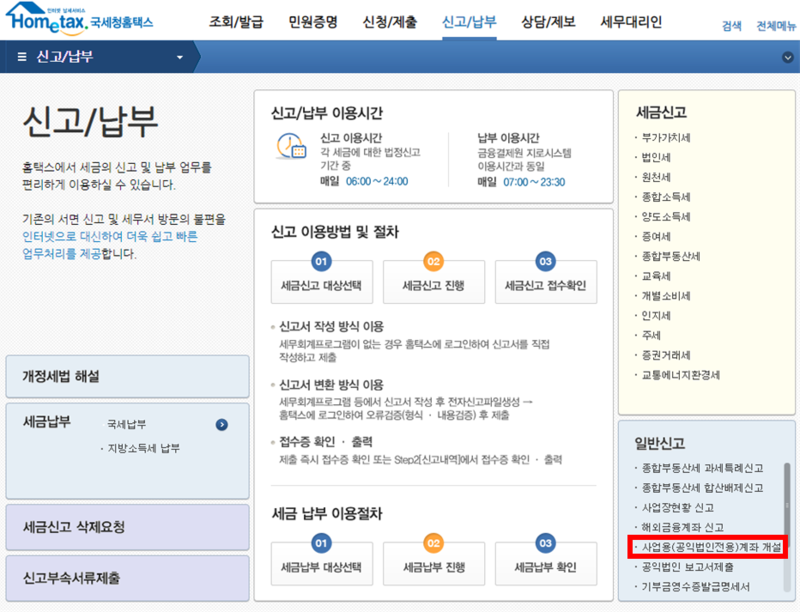Expand the chevron at right end of blue bar
This screenshot has height=612, width=800.
click(787, 57)
